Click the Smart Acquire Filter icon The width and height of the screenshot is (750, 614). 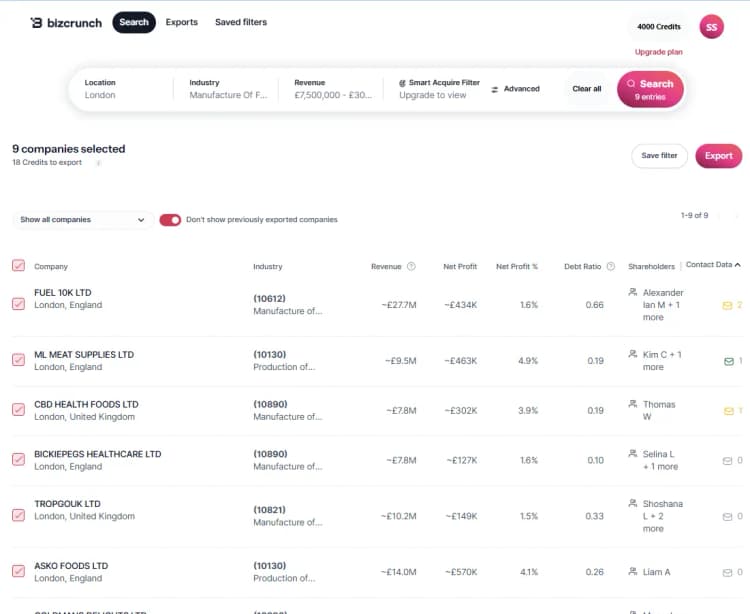[402, 83]
